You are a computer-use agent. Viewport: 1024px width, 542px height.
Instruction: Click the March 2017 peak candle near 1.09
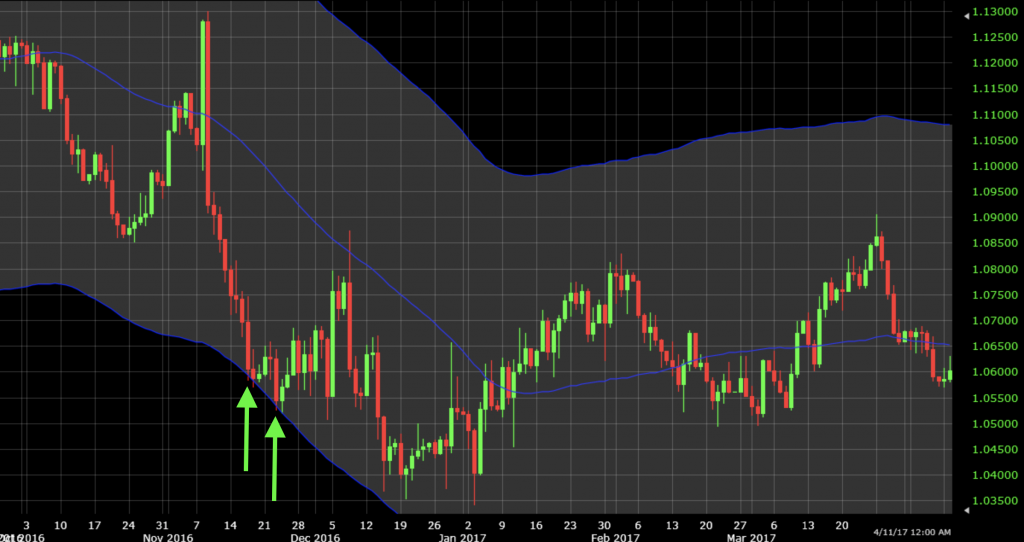(877, 252)
